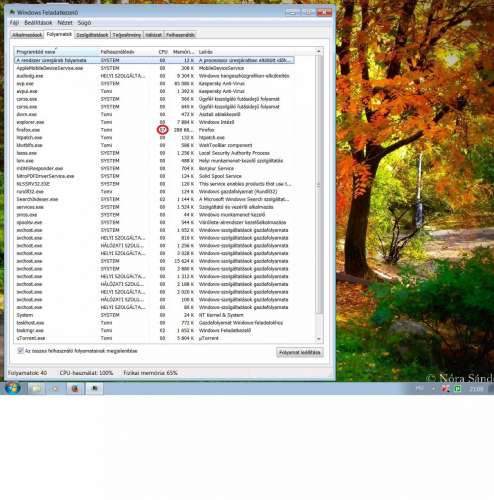This screenshot has height=500, width=494.
Task: Select the Folyamatok tab
Action: click(x=59, y=34)
